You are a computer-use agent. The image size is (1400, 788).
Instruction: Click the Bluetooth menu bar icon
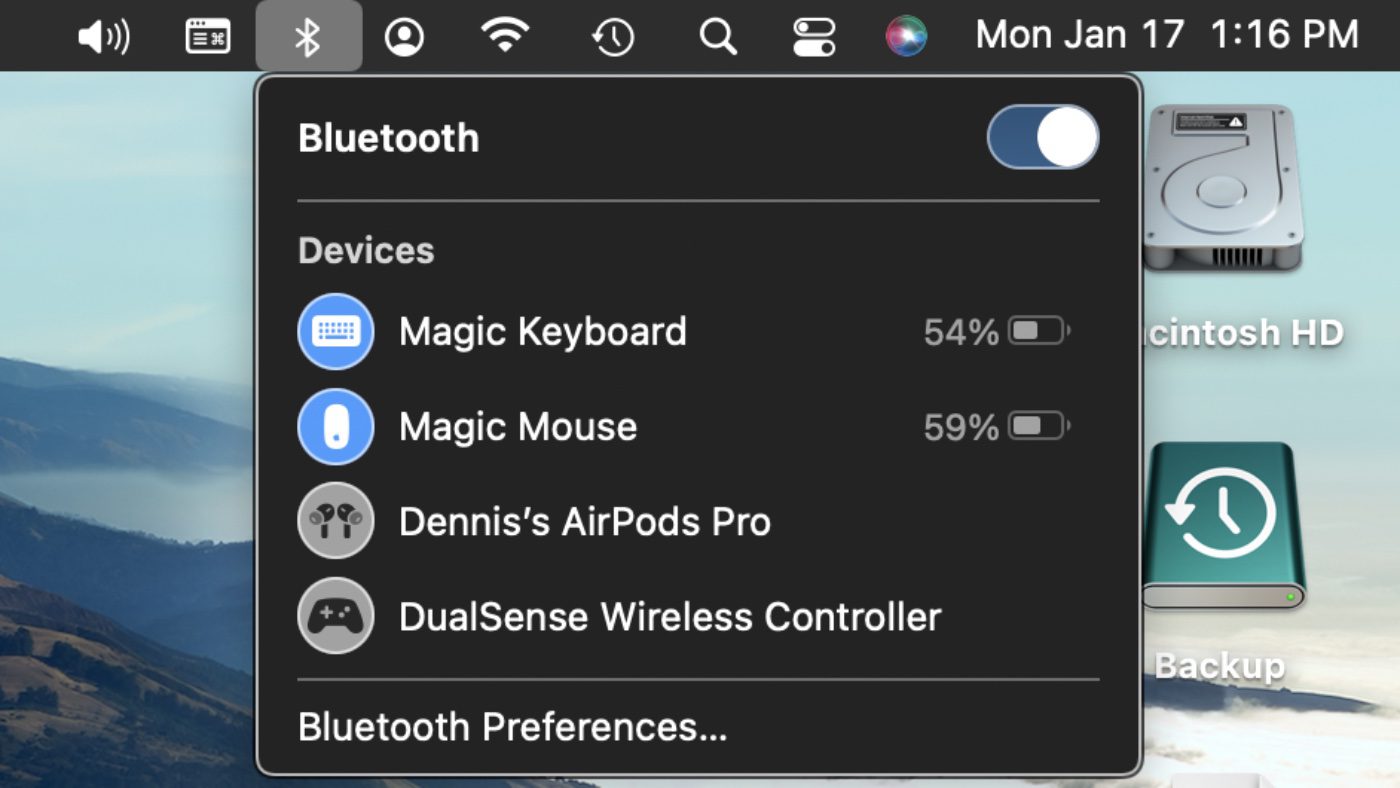(x=308, y=37)
